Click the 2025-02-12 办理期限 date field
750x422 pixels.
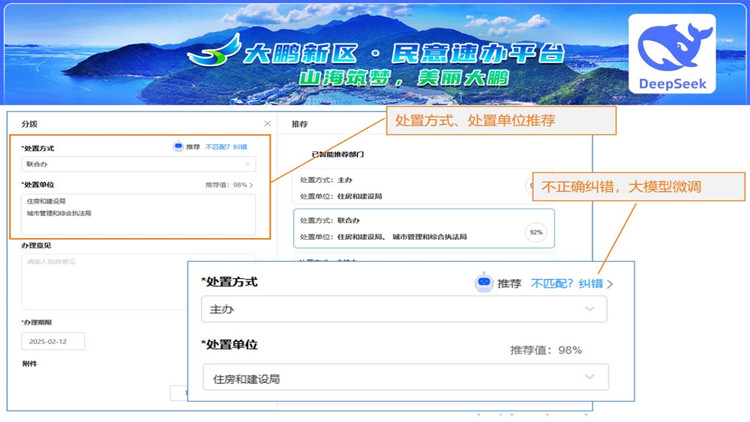(x=54, y=341)
